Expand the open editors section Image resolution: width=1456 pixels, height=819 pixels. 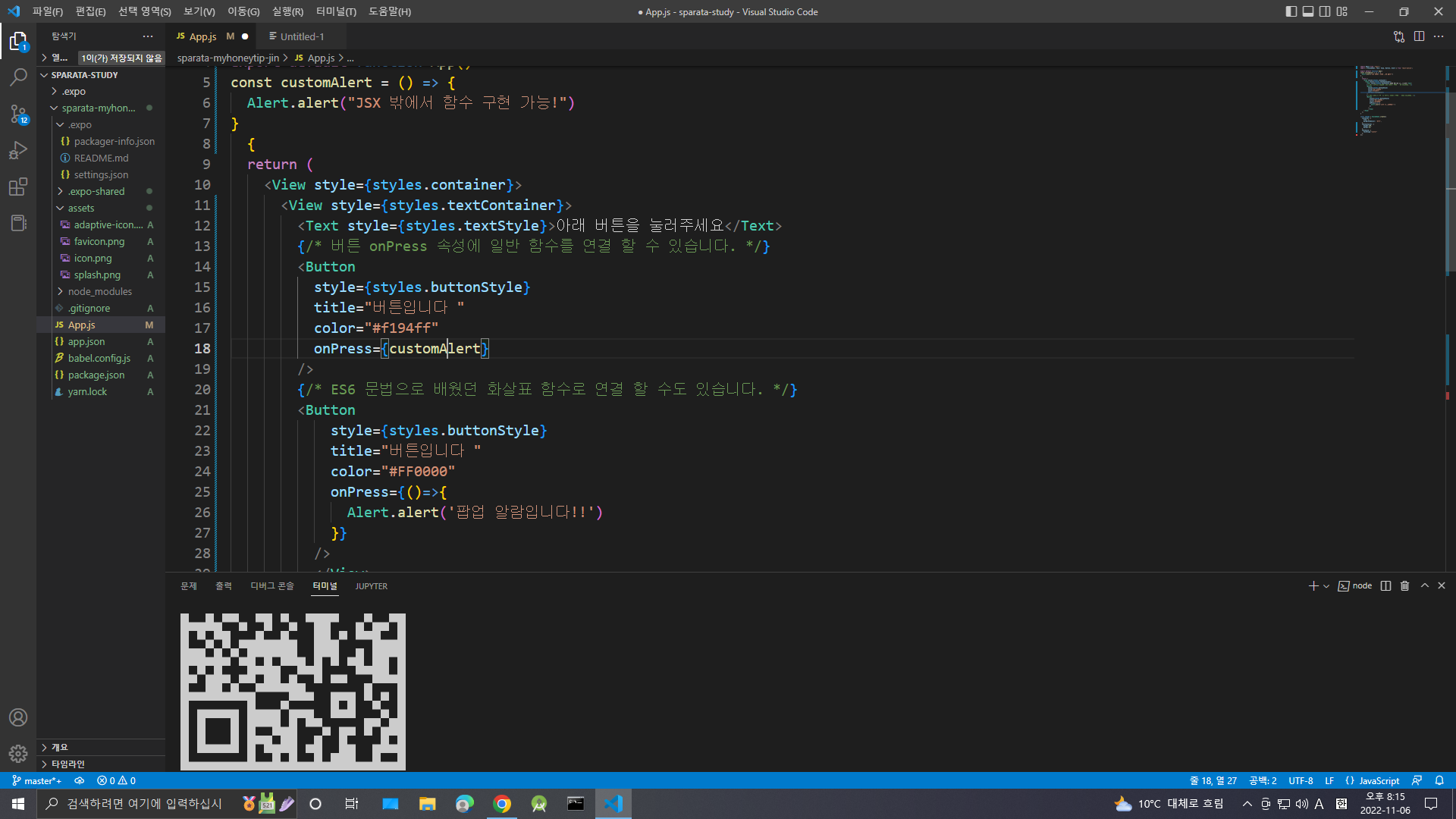(45, 58)
